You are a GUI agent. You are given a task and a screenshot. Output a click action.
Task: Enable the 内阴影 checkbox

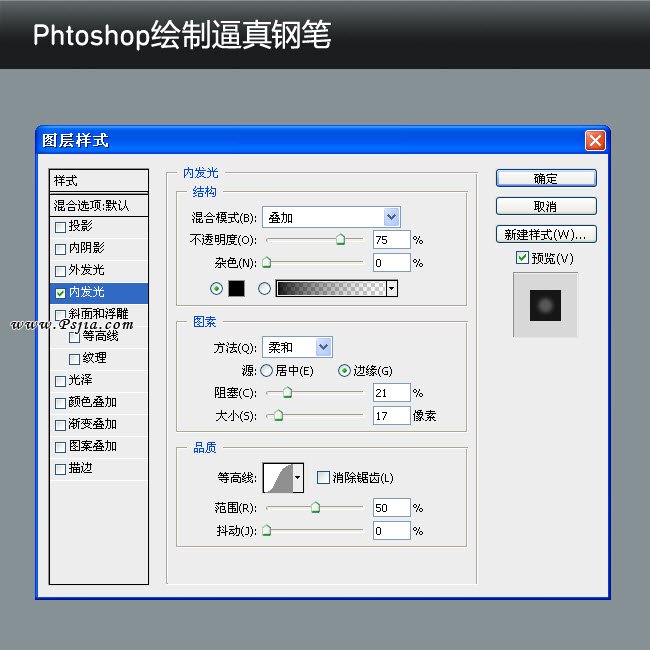pyautogui.click(x=61, y=249)
